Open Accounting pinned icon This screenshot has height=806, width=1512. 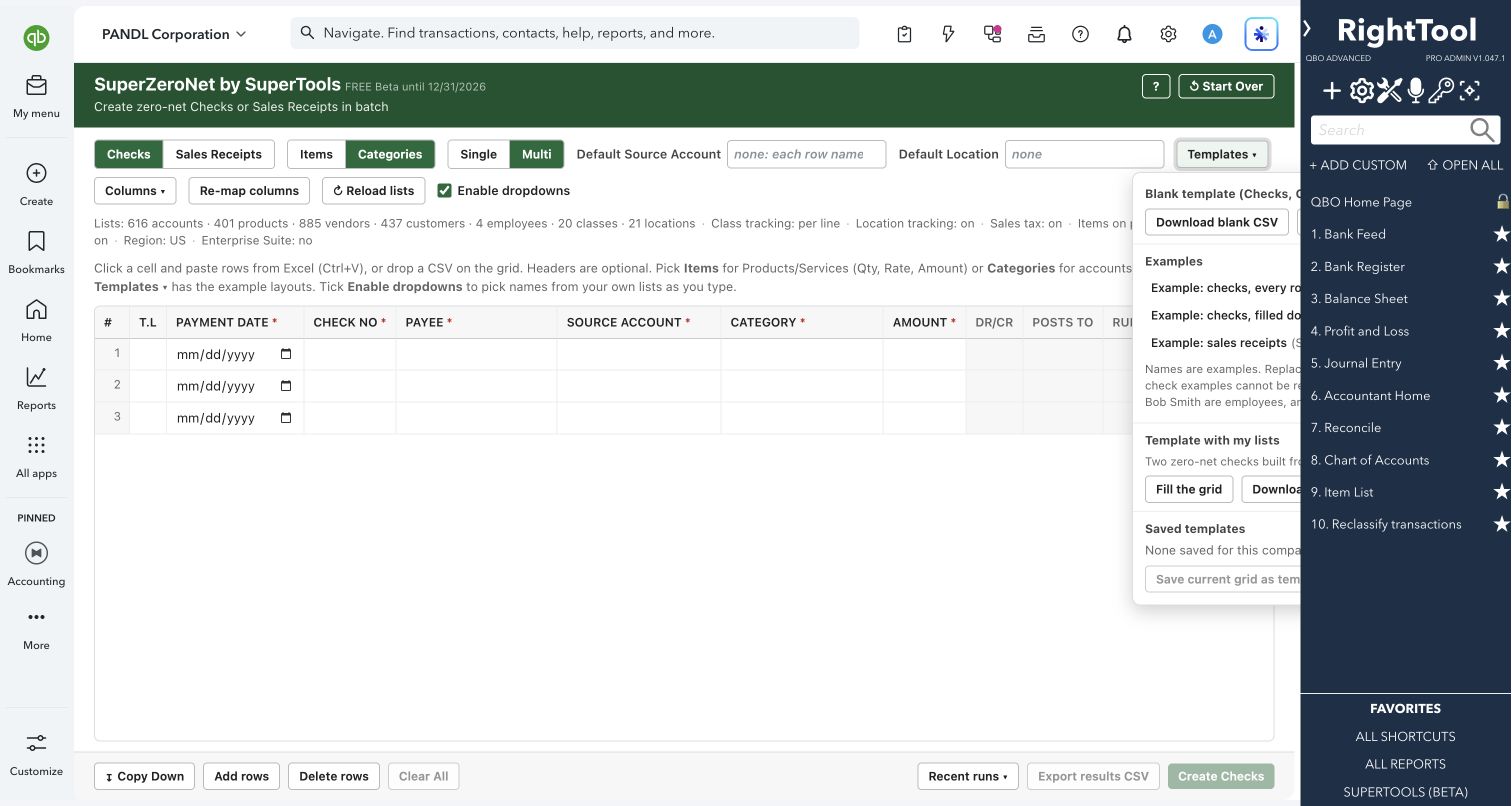coord(36,564)
